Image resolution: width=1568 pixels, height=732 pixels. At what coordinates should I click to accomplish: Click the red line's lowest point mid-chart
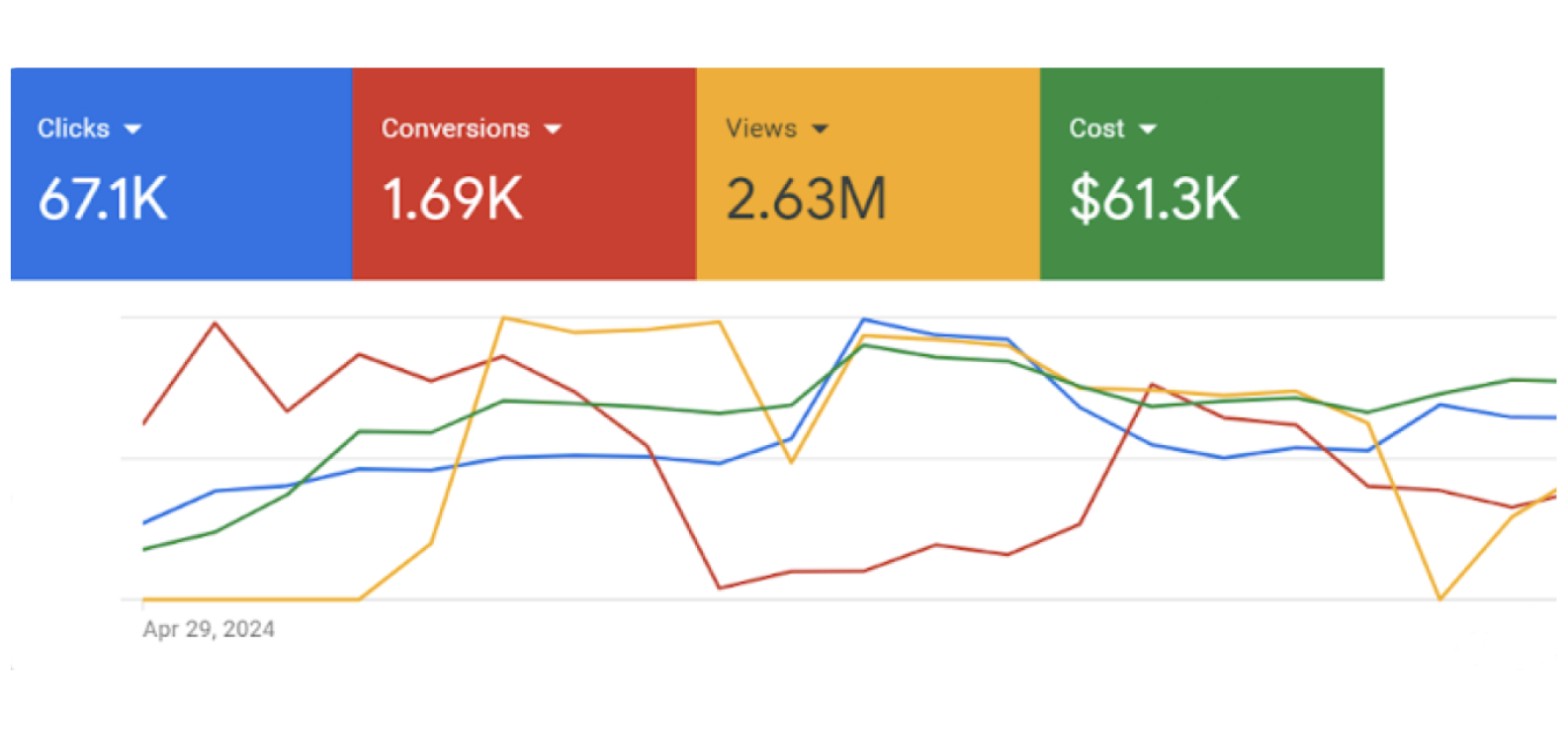pyautogui.click(x=720, y=588)
